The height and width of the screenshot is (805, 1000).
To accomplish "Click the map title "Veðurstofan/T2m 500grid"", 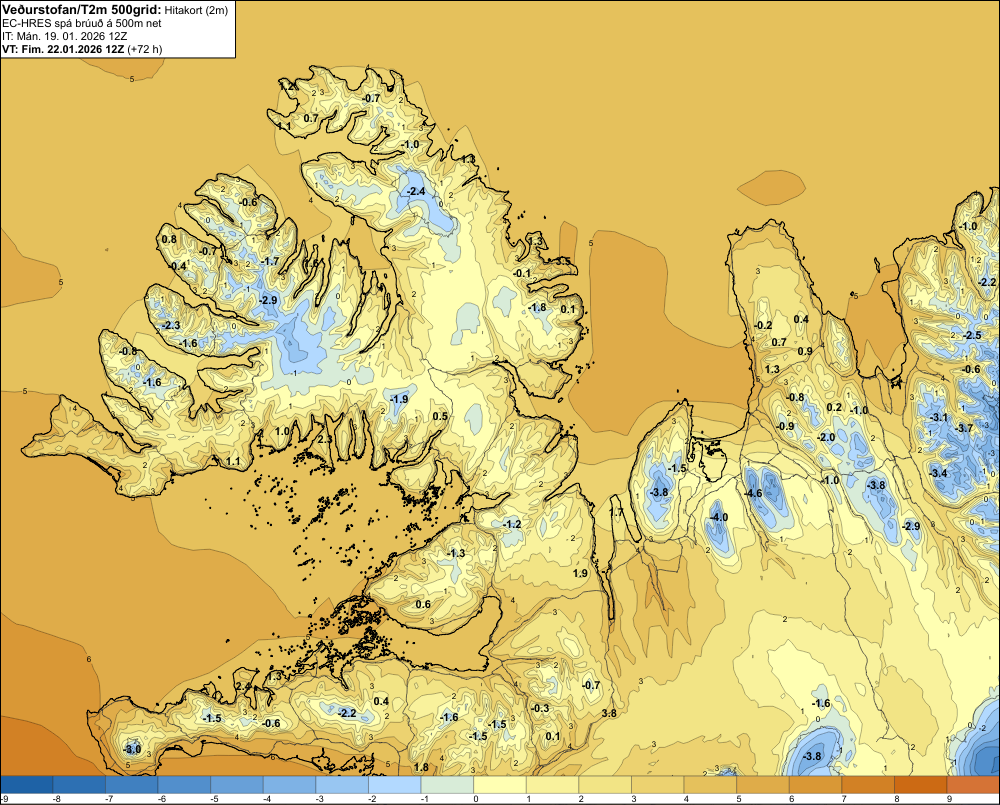I will coord(82,10).
